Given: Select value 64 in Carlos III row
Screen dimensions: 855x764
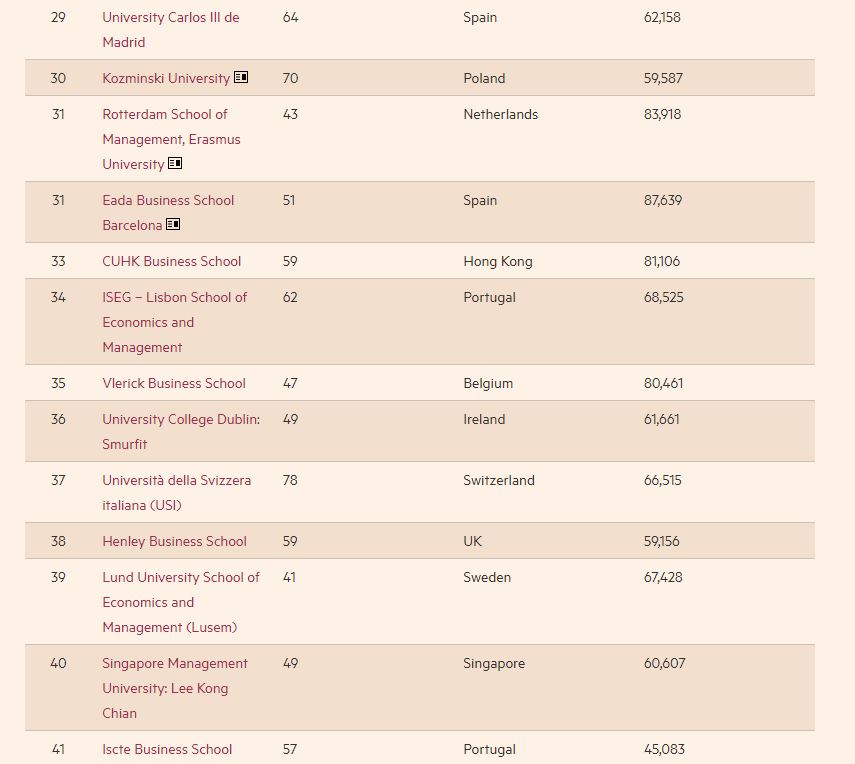Looking at the screenshot, I should pyautogui.click(x=291, y=17).
